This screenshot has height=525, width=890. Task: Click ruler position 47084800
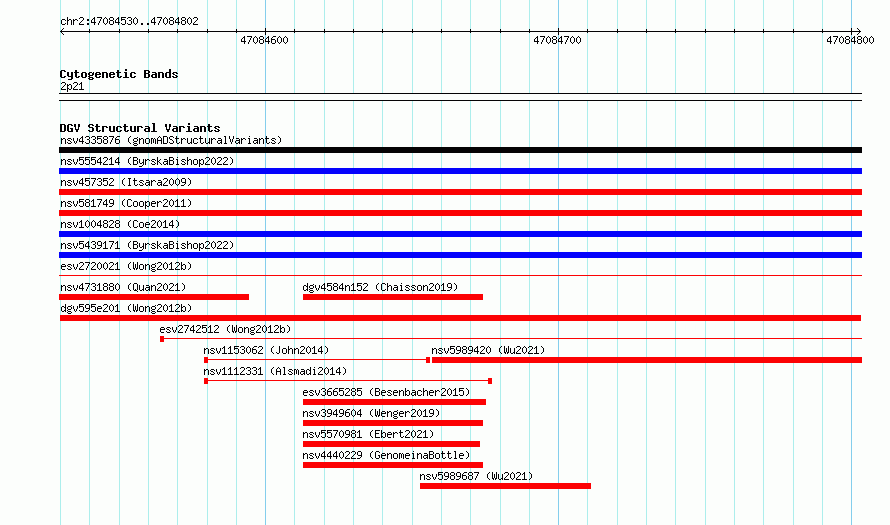[x=850, y=40]
